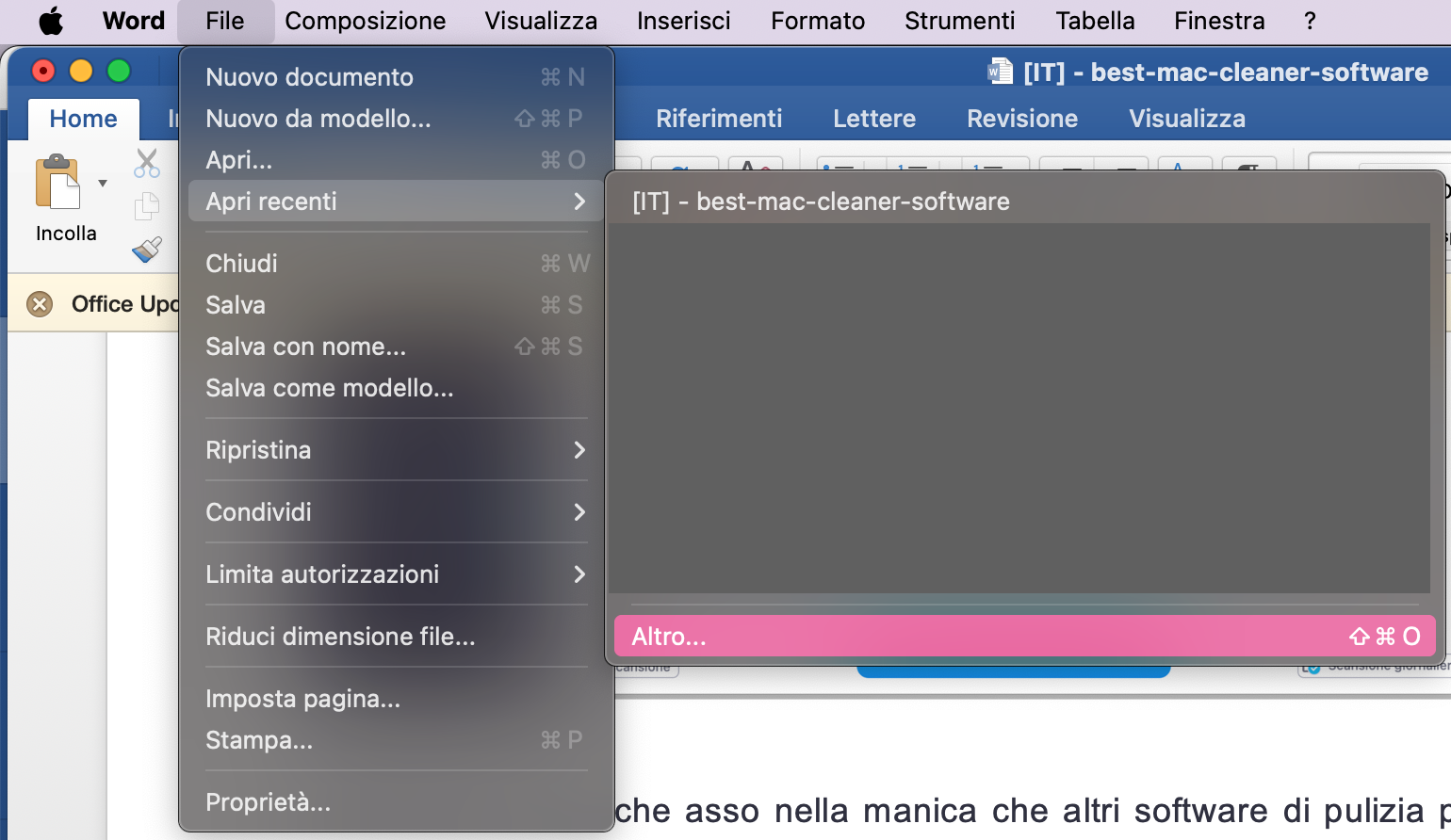Switch to the Lettere ribbon tab
The width and height of the screenshot is (1451, 840).
point(874,119)
